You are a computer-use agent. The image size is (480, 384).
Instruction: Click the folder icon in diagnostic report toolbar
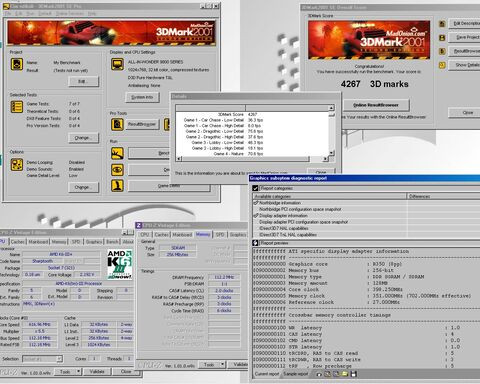click(345, 374)
